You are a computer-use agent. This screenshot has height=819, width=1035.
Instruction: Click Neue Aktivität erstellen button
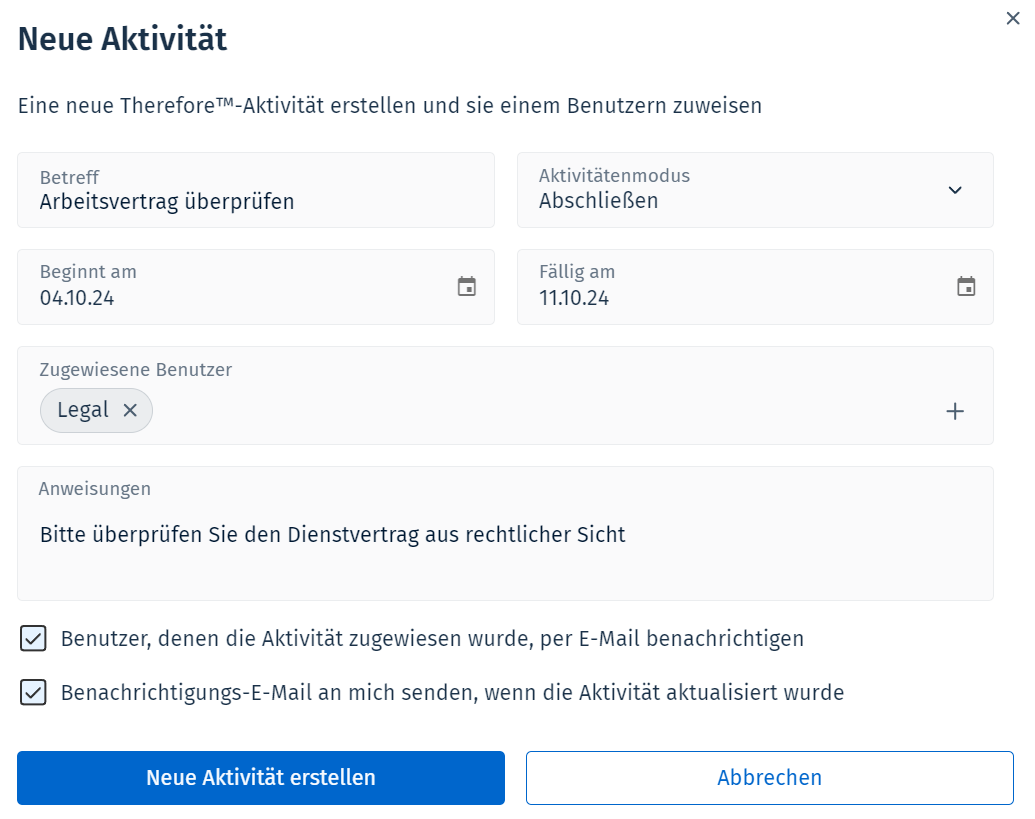(x=261, y=777)
